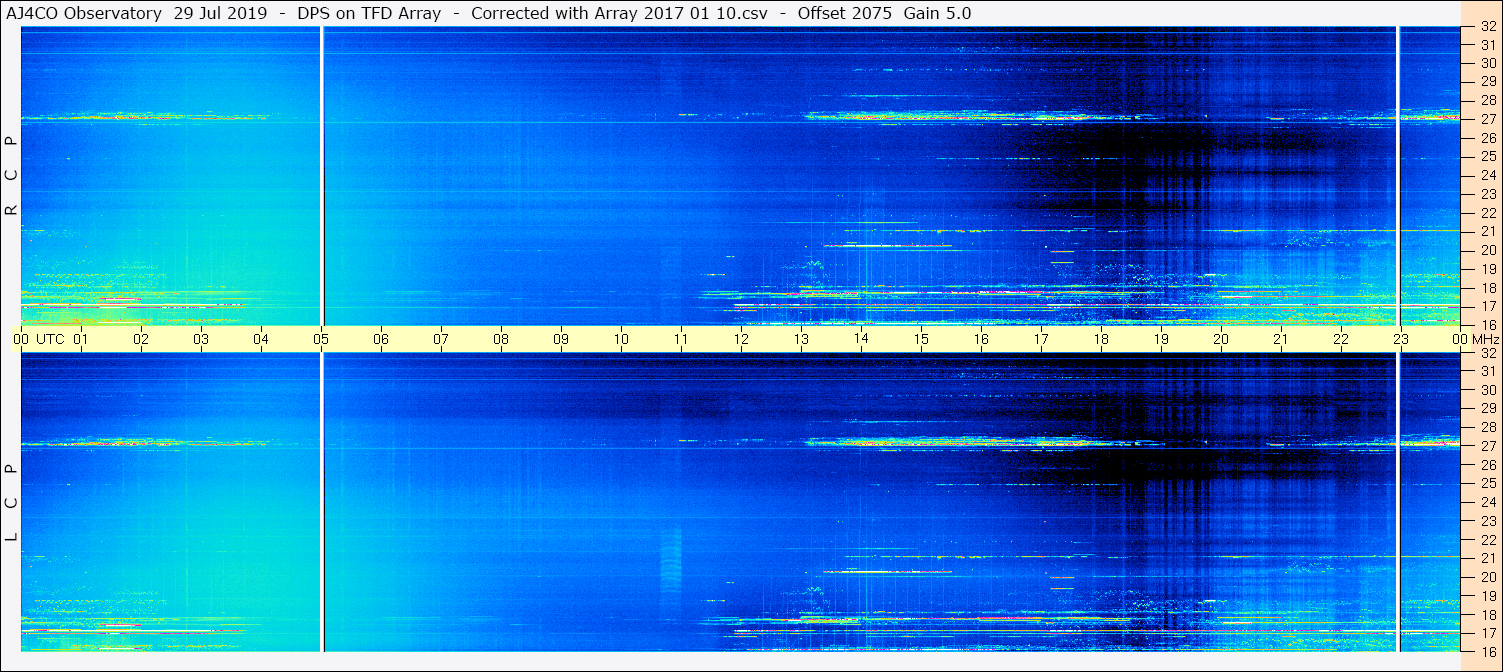Click the 'AJ4CO Observatory' title text
This screenshot has width=1503, height=672.
[x=83, y=13]
